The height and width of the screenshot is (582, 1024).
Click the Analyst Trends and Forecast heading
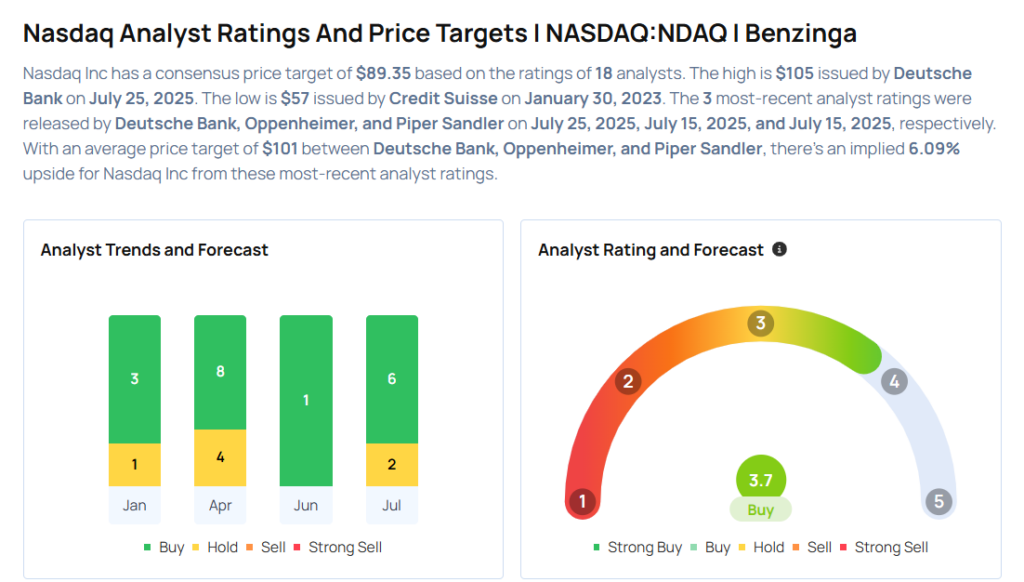pyautogui.click(x=154, y=250)
